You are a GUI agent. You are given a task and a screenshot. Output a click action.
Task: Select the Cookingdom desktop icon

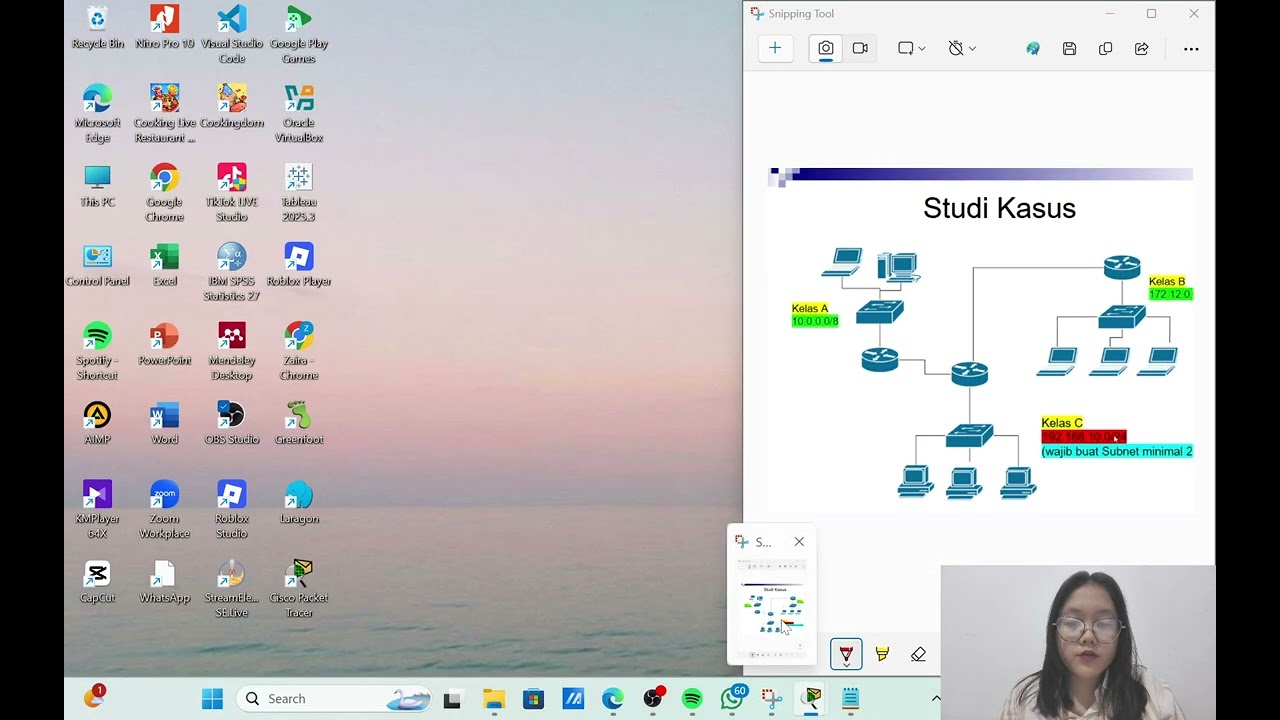click(231, 106)
